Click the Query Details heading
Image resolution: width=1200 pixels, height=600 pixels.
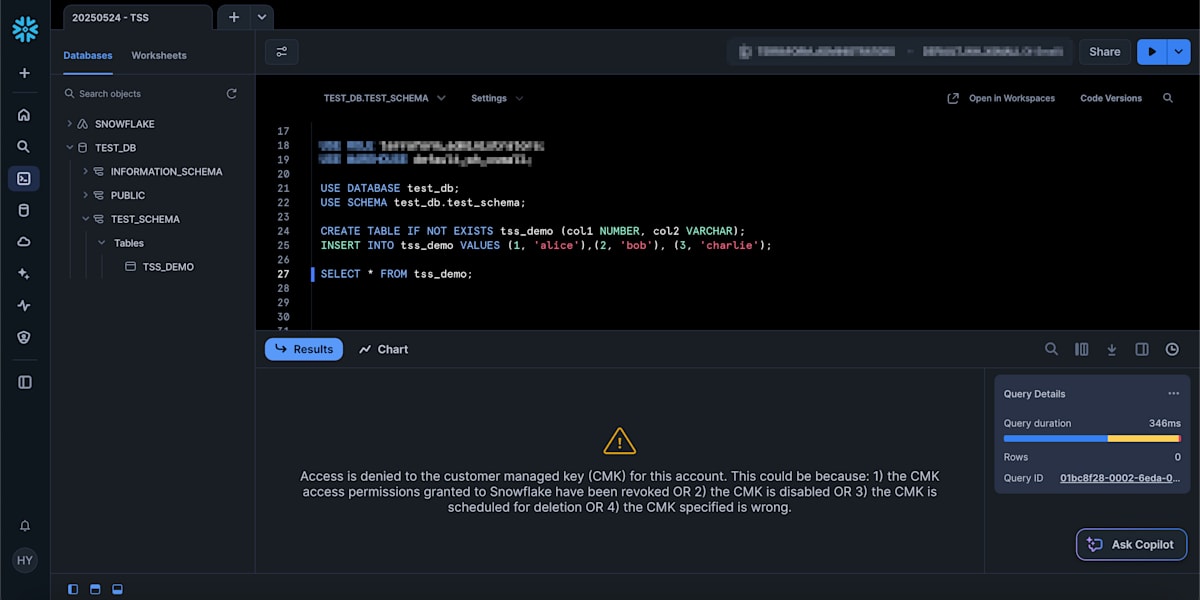(1035, 394)
